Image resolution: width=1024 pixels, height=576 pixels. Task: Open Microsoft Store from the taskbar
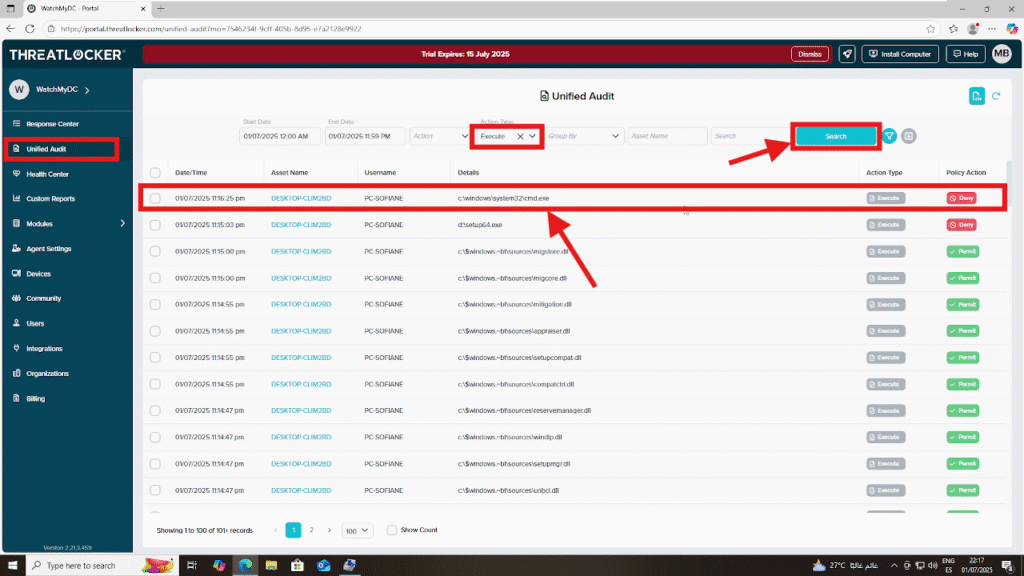[x=297, y=565]
